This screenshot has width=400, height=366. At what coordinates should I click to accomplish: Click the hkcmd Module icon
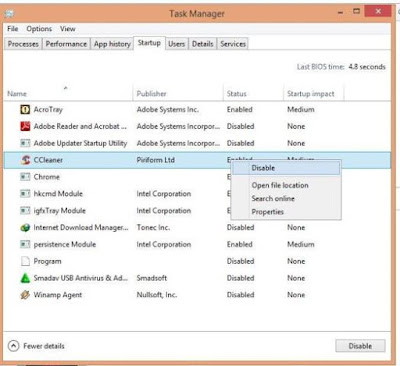tap(25, 194)
